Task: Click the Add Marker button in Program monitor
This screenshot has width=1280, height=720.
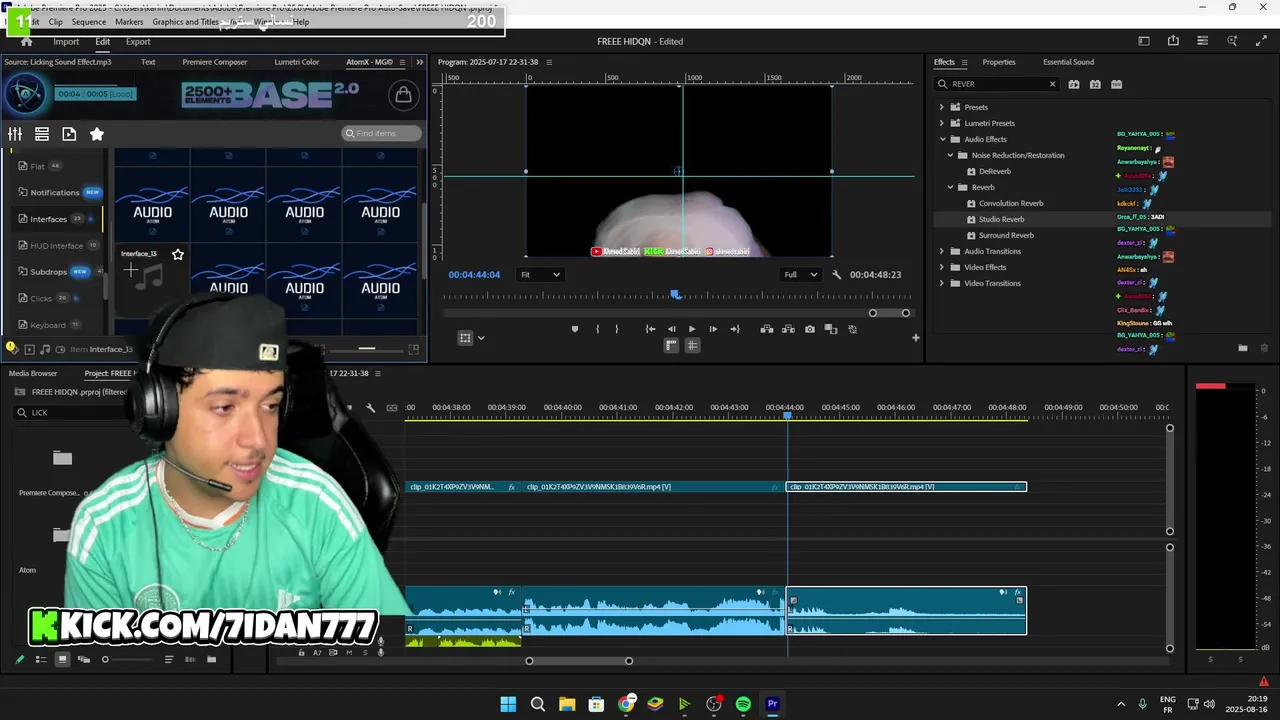Action: (x=574, y=329)
